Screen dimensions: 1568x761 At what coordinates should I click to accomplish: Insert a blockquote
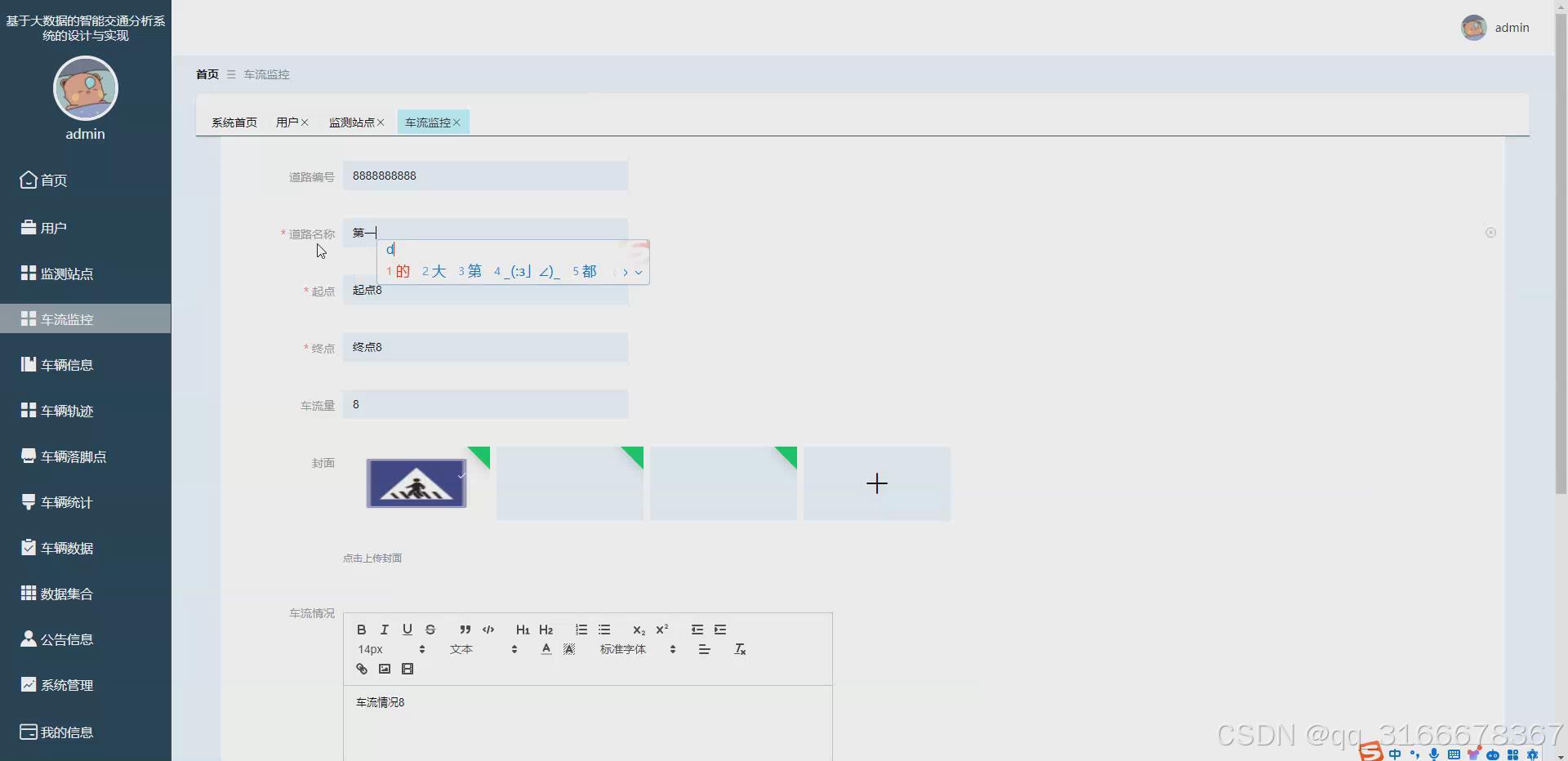point(465,630)
